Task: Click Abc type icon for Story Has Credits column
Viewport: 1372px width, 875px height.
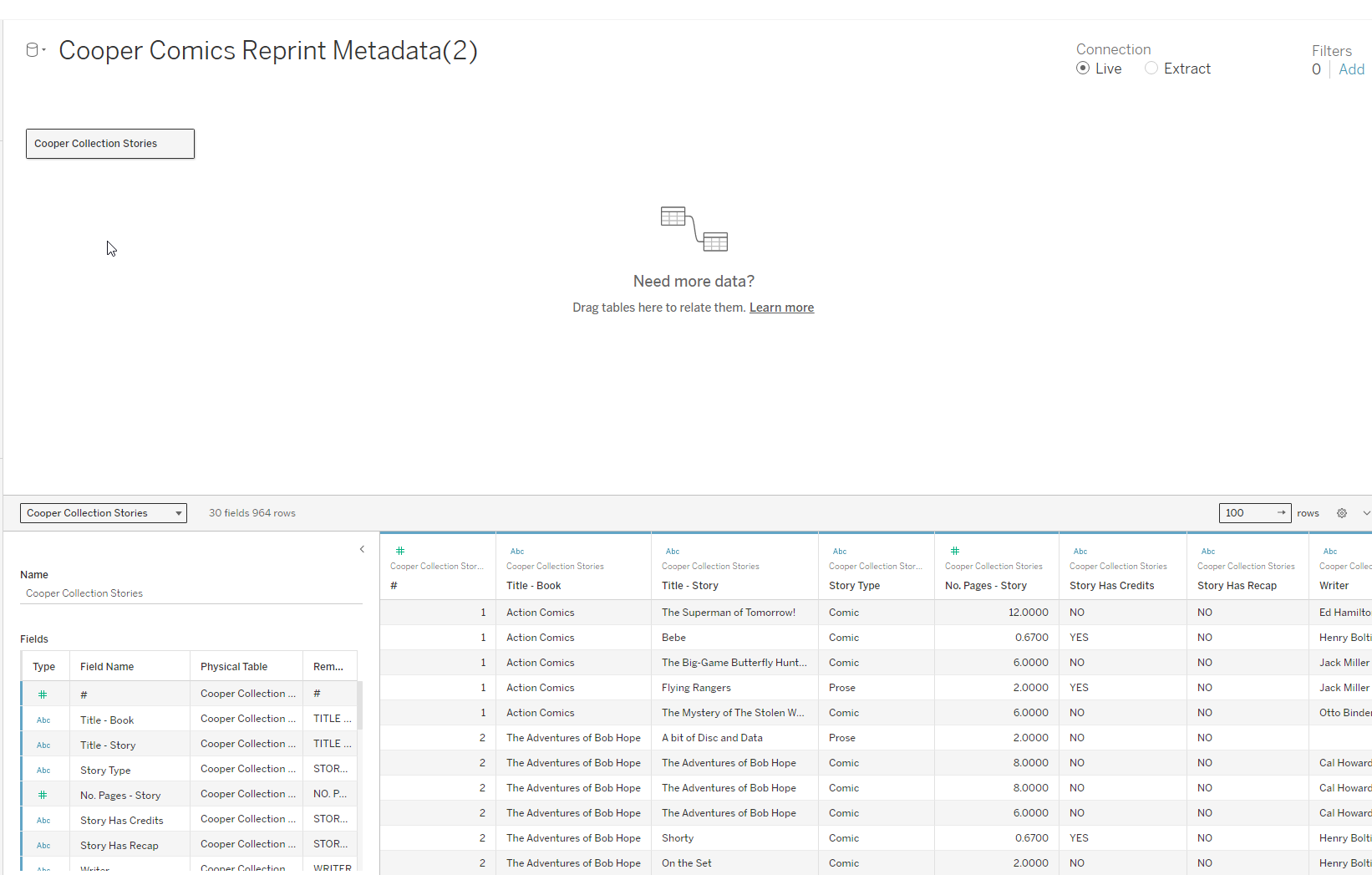Action: (1080, 552)
